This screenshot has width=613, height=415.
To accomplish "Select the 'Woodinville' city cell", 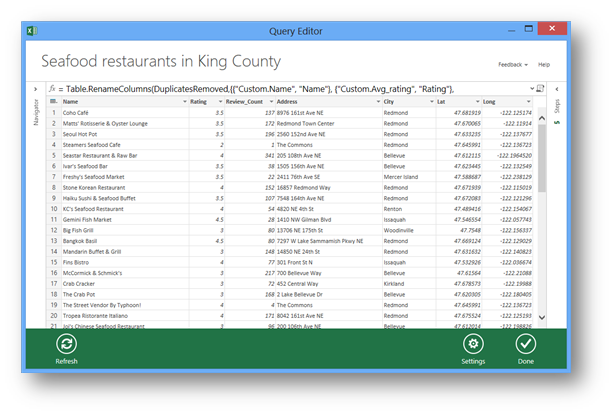I will click(x=409, y=231).
